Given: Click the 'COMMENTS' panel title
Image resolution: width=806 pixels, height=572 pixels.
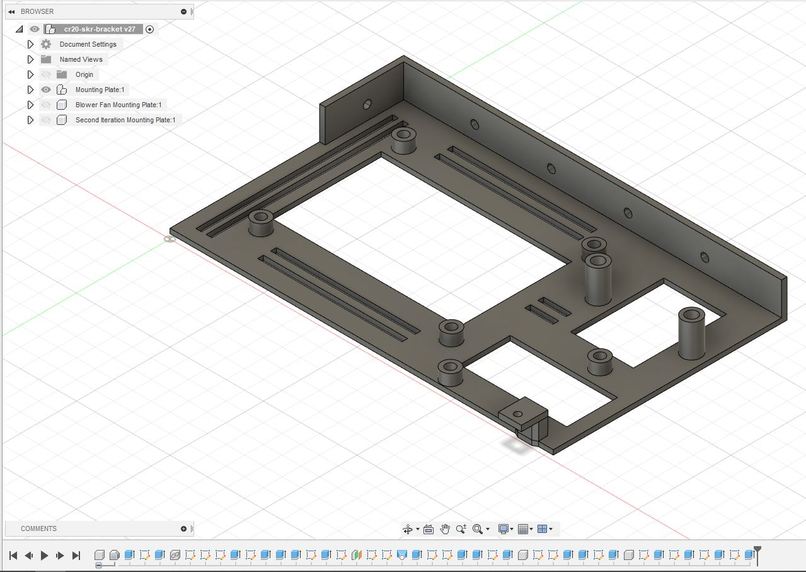Looking at the screenshot, I should [x=39, y=528].
